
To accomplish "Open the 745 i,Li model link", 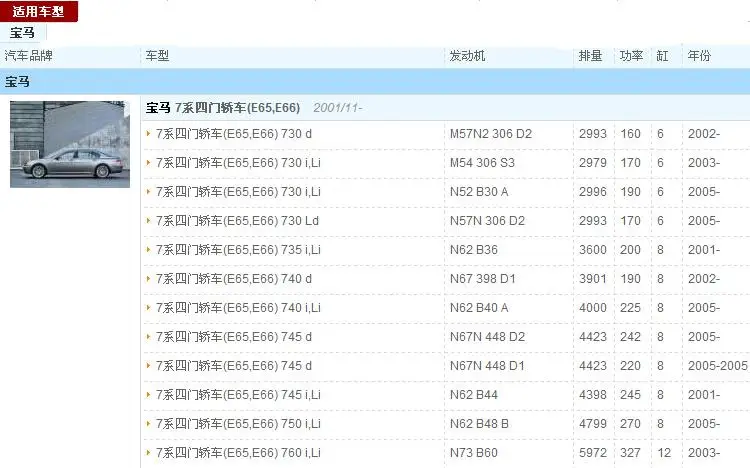I will pyautogui.click(x=238, y=394).
